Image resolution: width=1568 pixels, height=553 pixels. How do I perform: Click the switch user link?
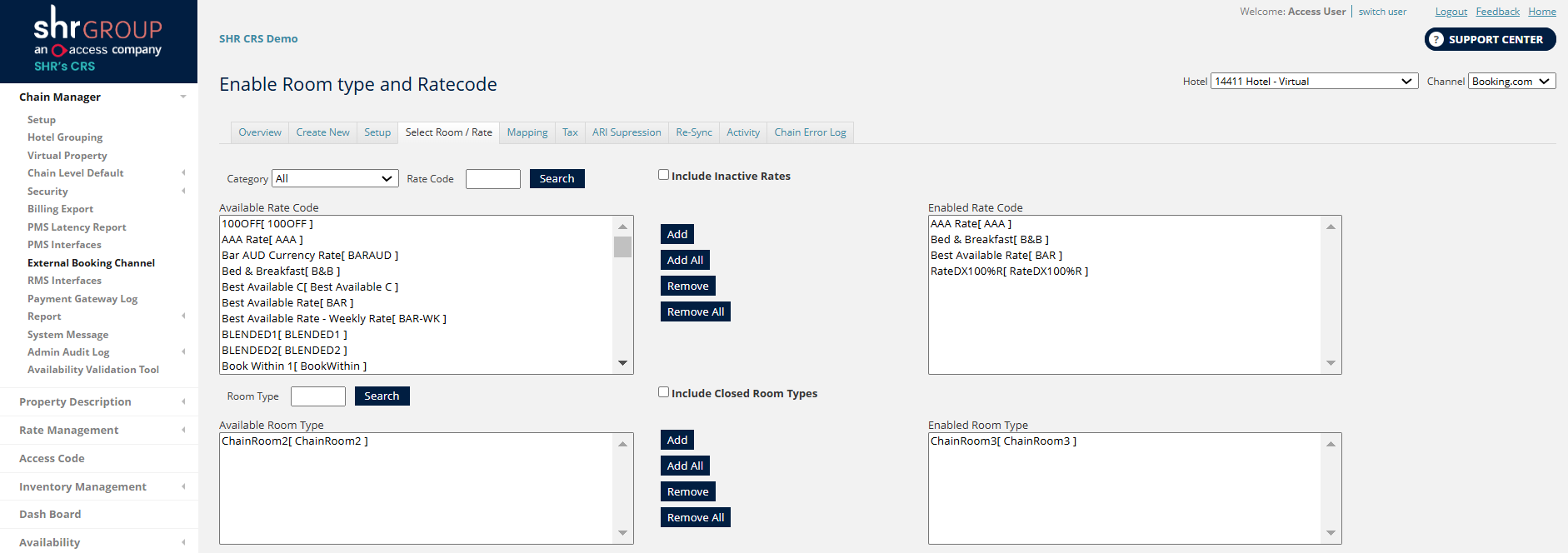[x=1382, y=12]
